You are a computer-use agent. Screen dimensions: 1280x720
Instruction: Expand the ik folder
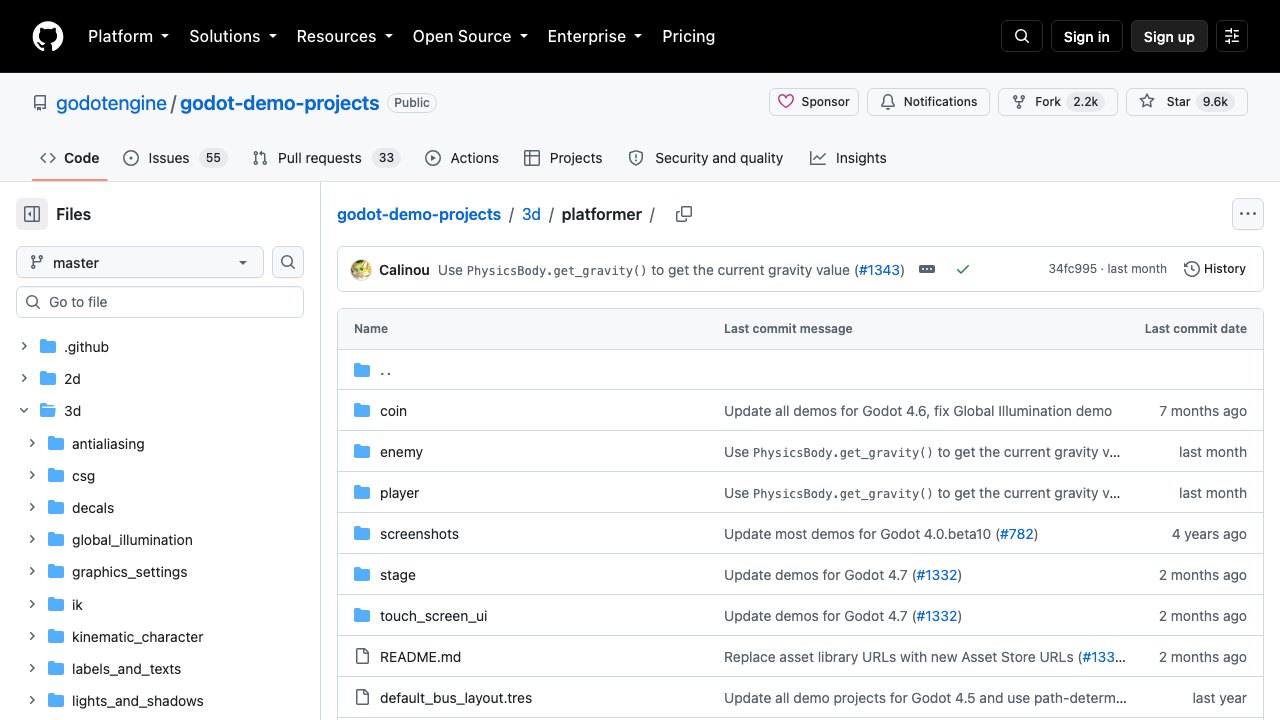click(x=32, y=605)
